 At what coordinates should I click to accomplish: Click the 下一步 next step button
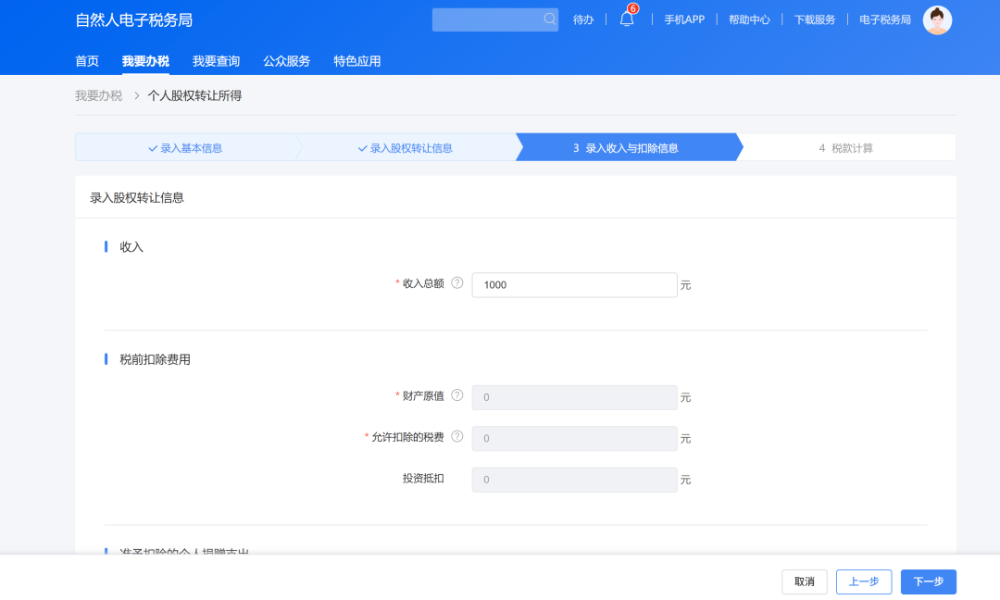928,581
